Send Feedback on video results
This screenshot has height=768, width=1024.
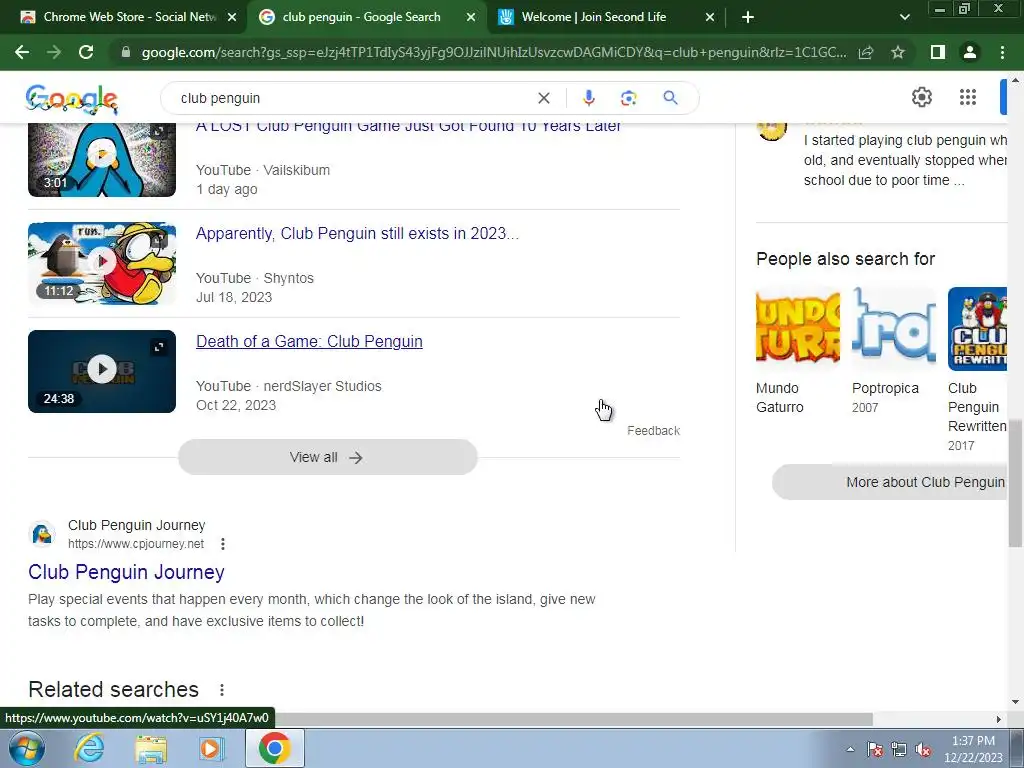[653, 430]
